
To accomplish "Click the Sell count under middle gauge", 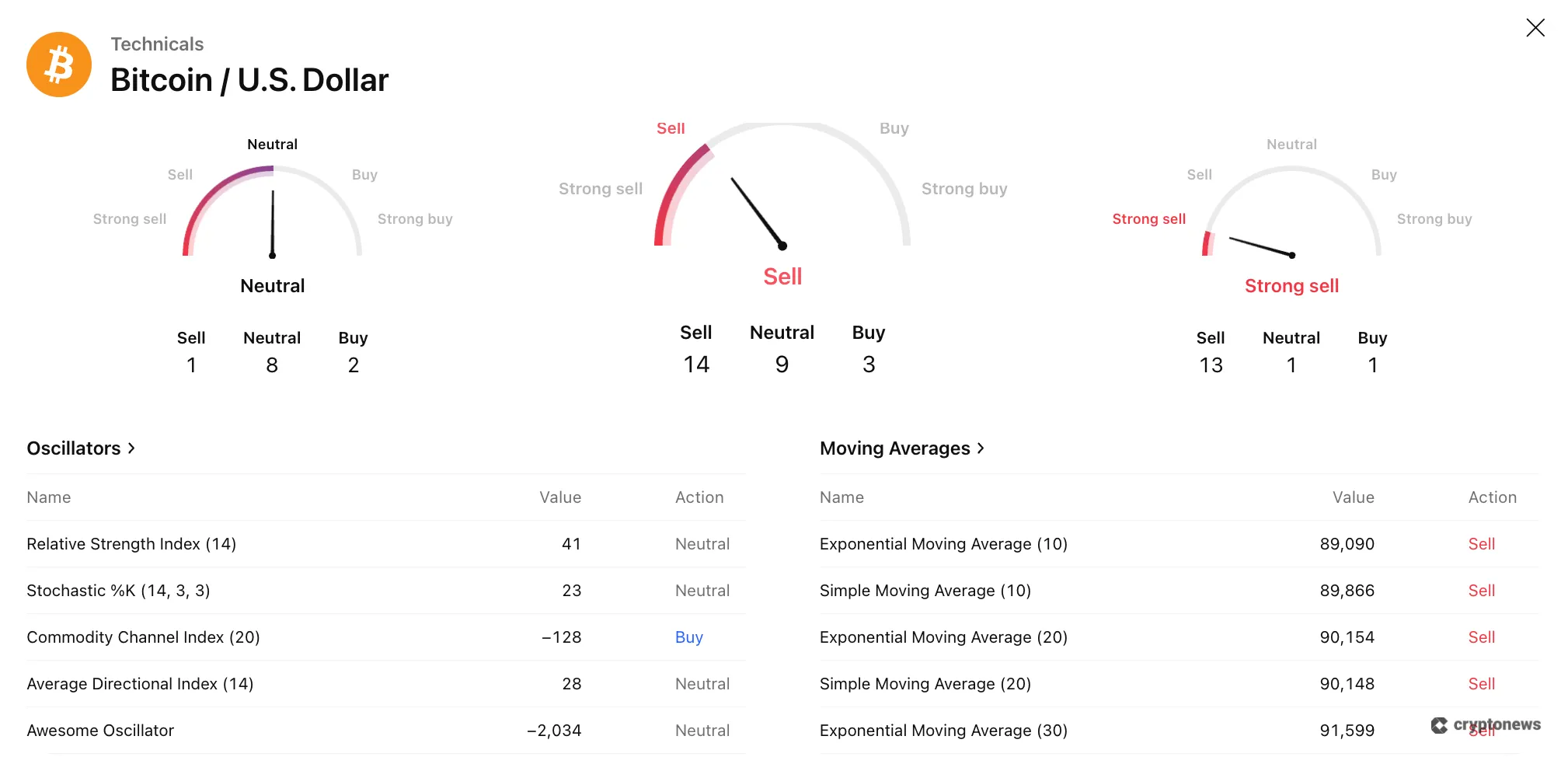I will coord(697,364).
